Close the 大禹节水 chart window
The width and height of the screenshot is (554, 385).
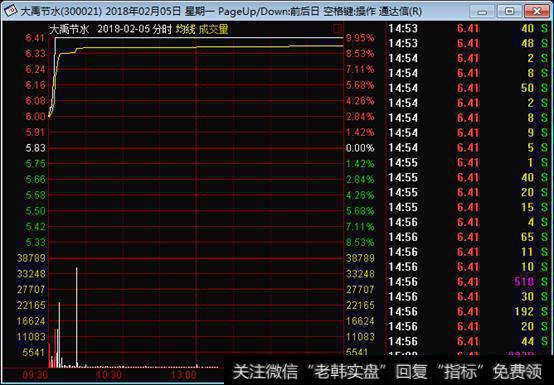coord(537,12)
